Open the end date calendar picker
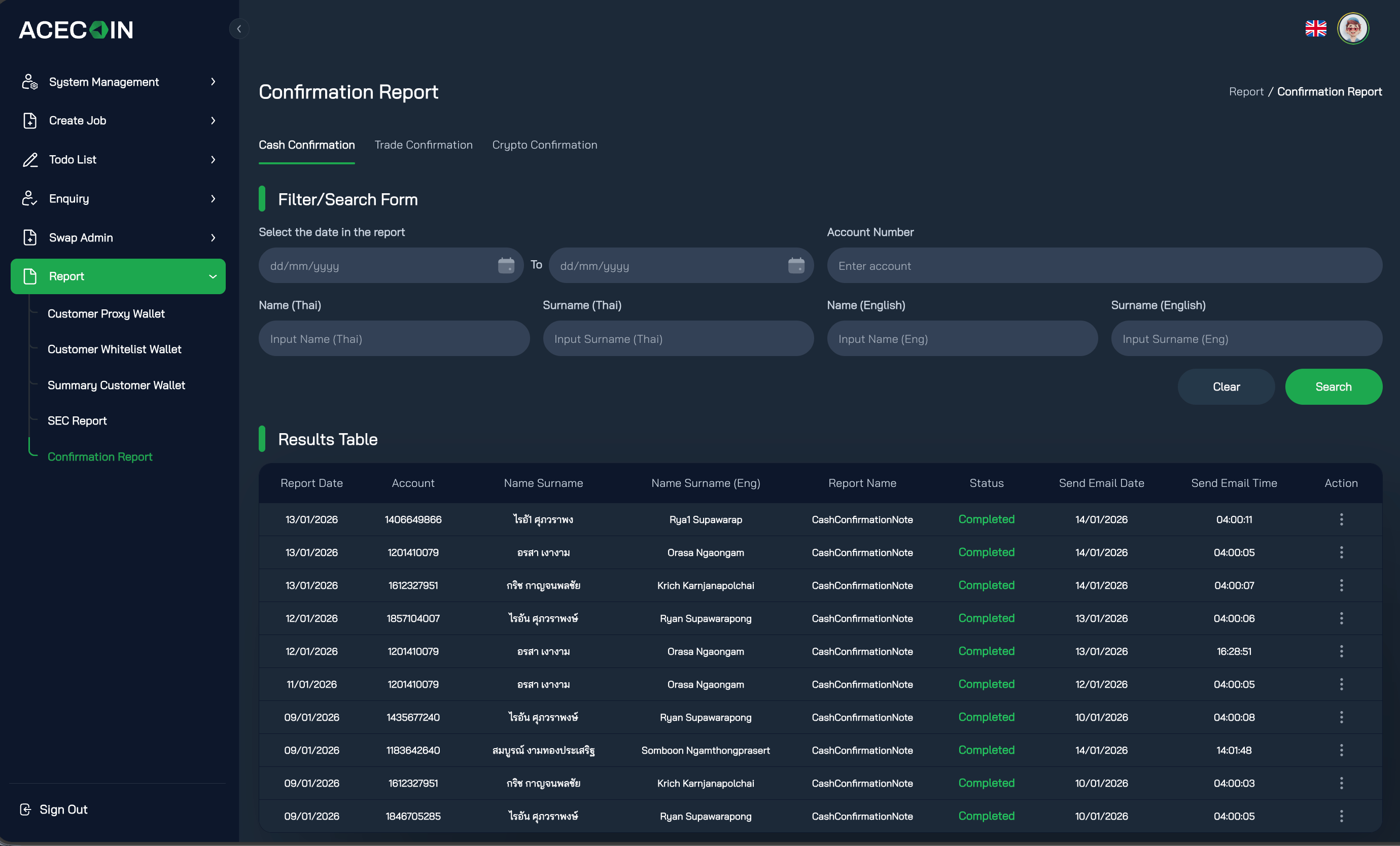 tap(796, 265)
